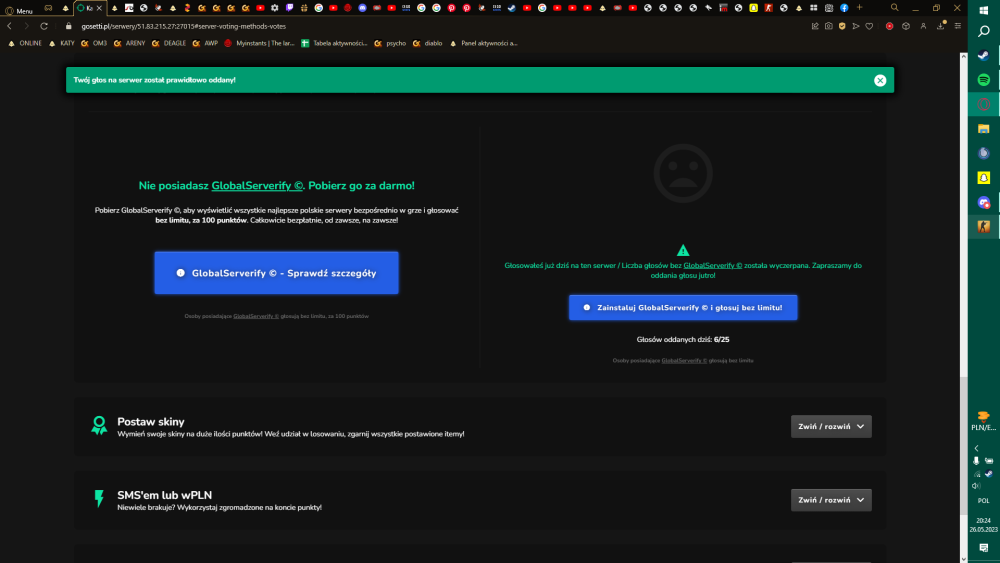Open Discord from the taskbar
This screenshot has width=1000, height=563.
[983, 202]
